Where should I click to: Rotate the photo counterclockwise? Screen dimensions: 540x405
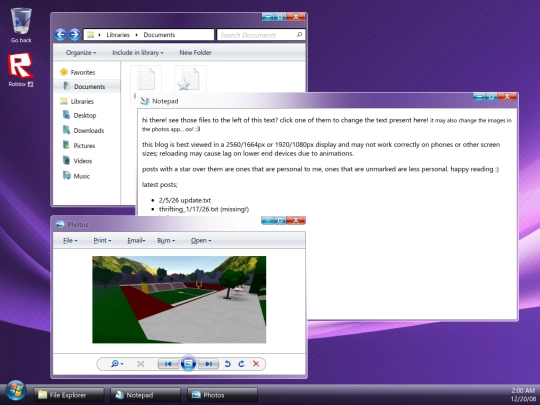[x=227, y=364]
